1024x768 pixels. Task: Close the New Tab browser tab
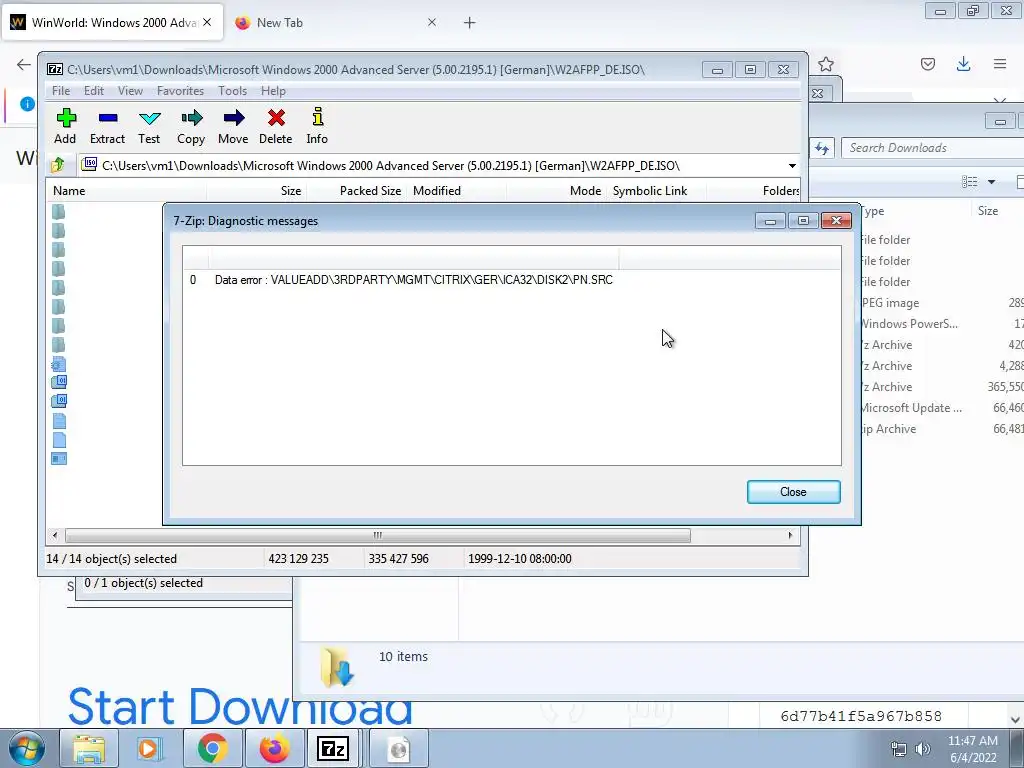point(432,22)
